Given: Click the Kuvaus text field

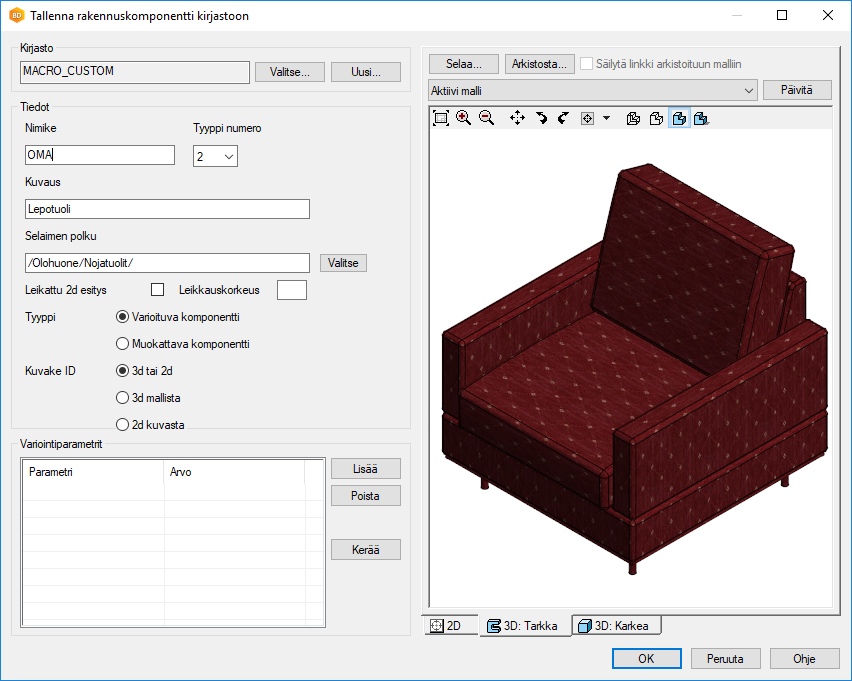Looking at the screenshot, I should pyautogui.click(x=167, y=209).
